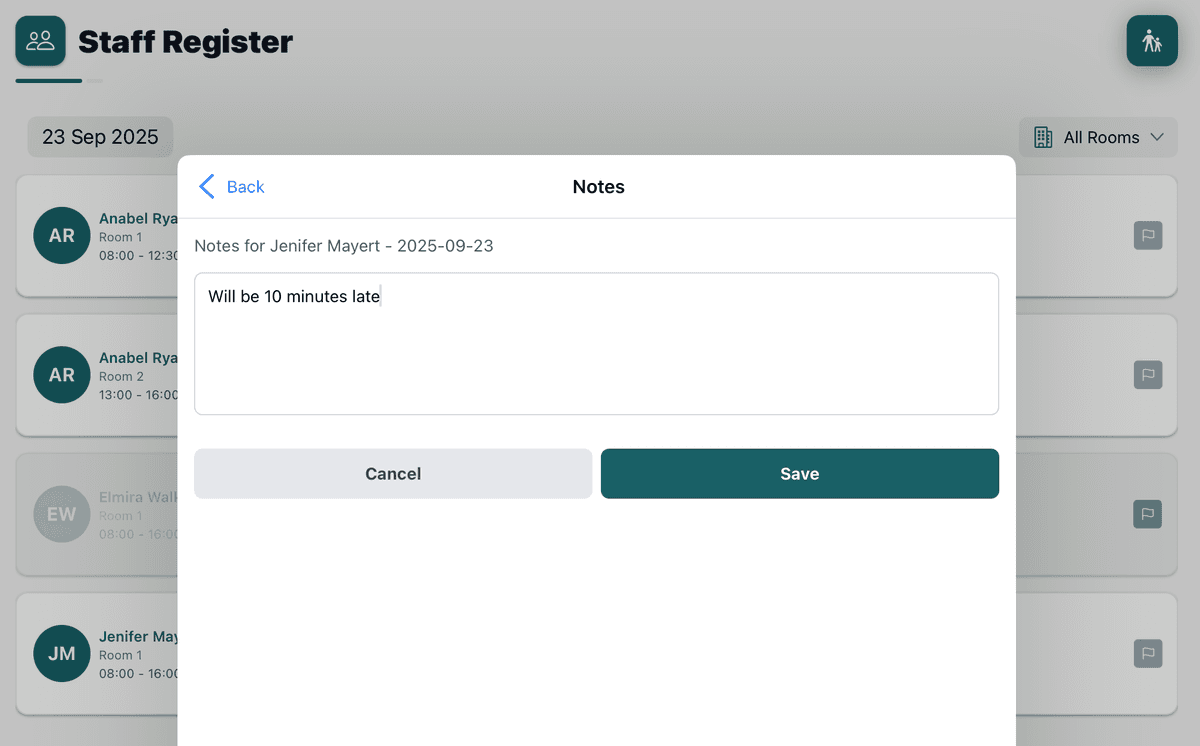Click the back chevron arrow in Notes modal
The height and width of the screenshot is (746, 1200).
click(207, 186)
